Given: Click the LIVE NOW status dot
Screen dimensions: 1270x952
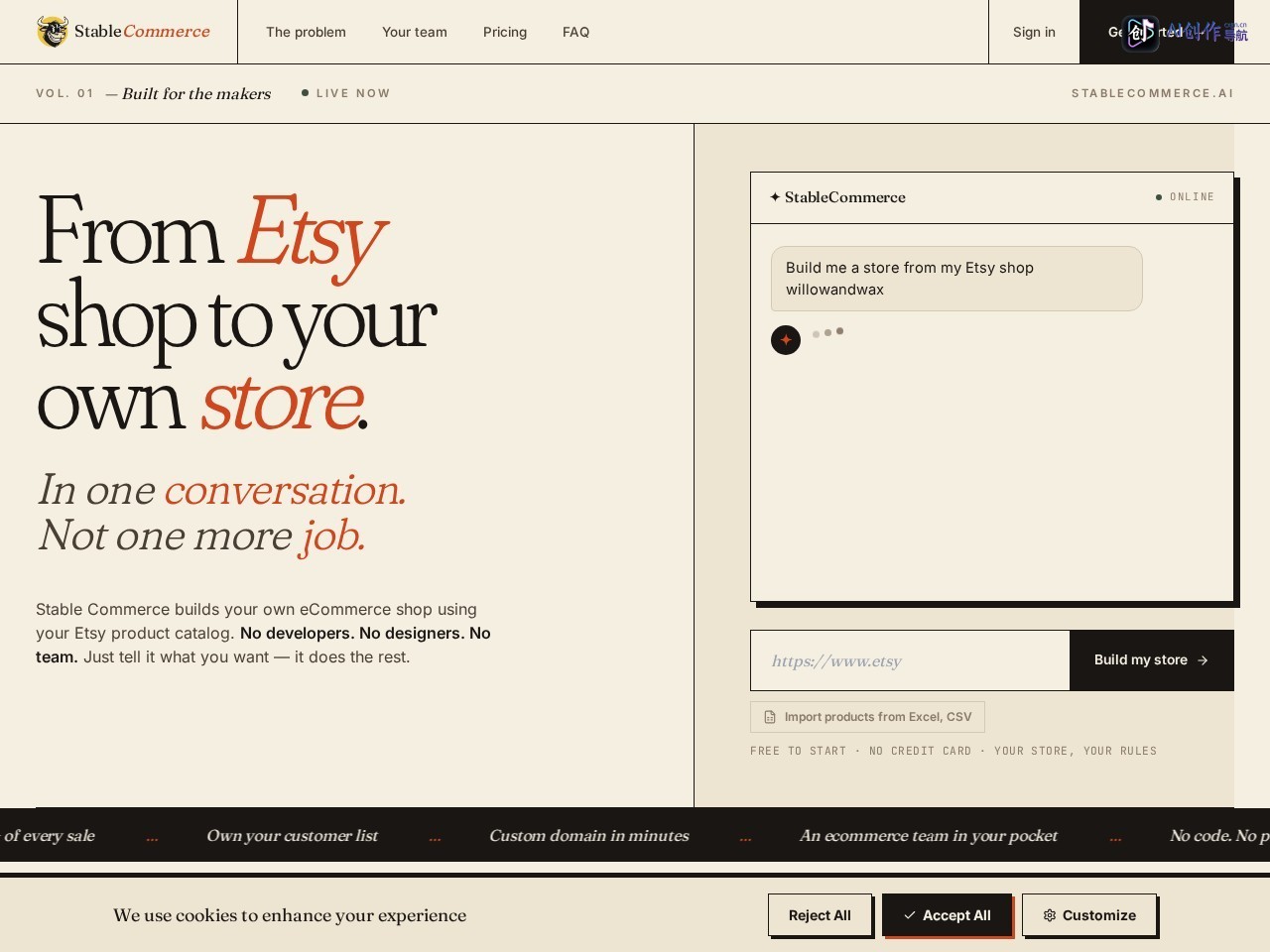Looking at the screenshot, I should [306, 93].
